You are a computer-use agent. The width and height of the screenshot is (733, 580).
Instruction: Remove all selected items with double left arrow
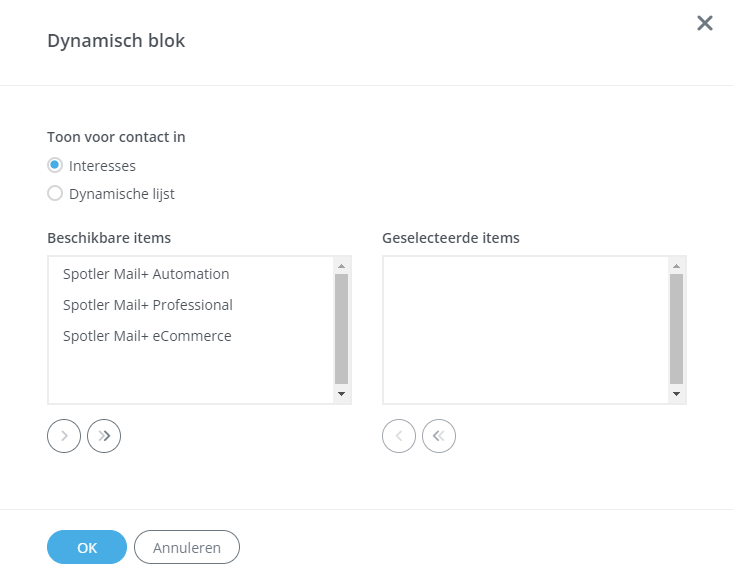(439, 436)
